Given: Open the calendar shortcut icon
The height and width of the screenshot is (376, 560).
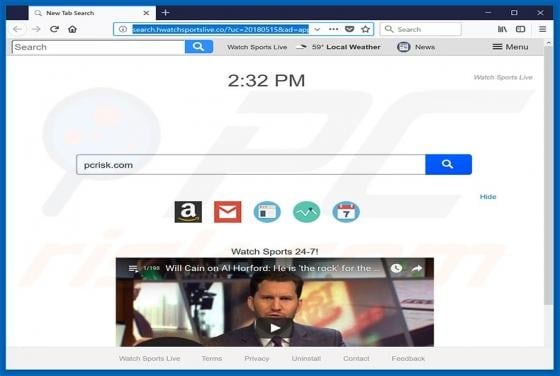Looking at the screenshot, I should [346, 212].
